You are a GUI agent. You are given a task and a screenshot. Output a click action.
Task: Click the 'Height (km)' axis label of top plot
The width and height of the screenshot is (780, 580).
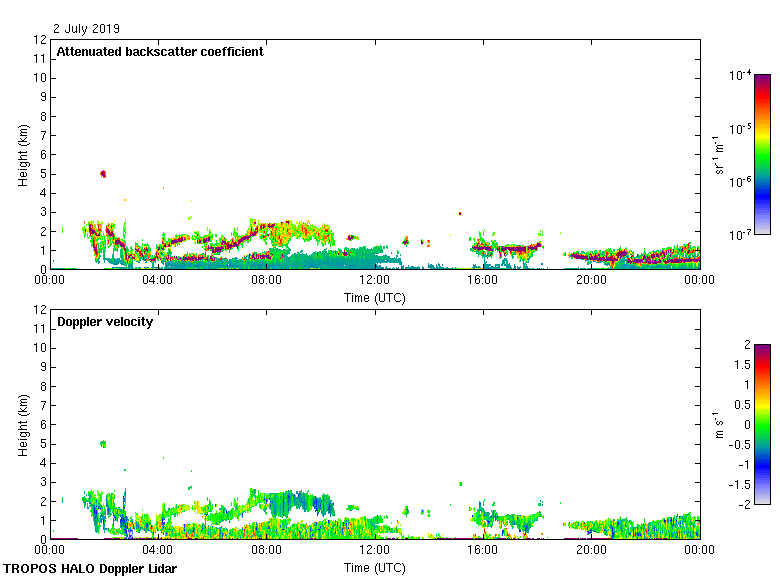click(x=22, y=154)
